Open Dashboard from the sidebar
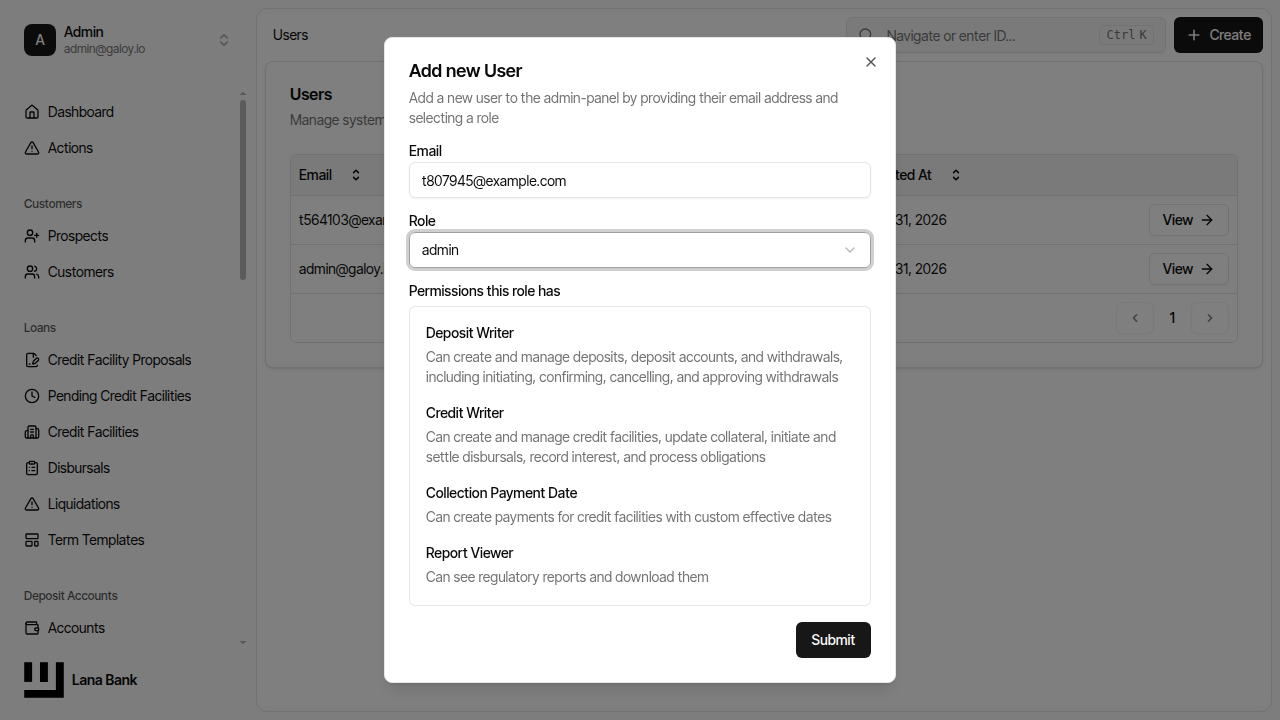The width and height of the screenshot is (1280, 720). 80,112
